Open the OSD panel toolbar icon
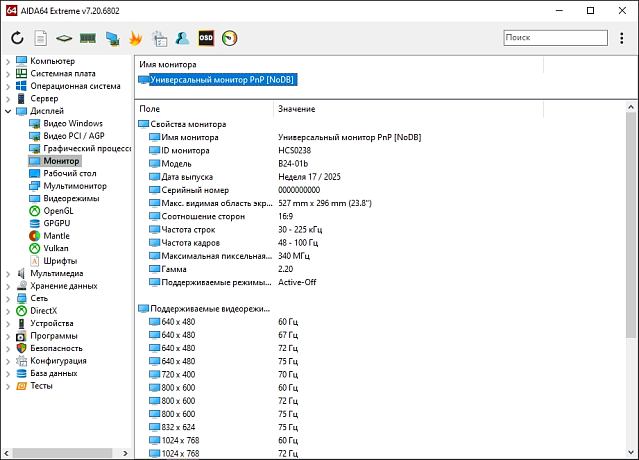Image resolution: width=639 pixels, height=460 pixels. pos(206,38)
